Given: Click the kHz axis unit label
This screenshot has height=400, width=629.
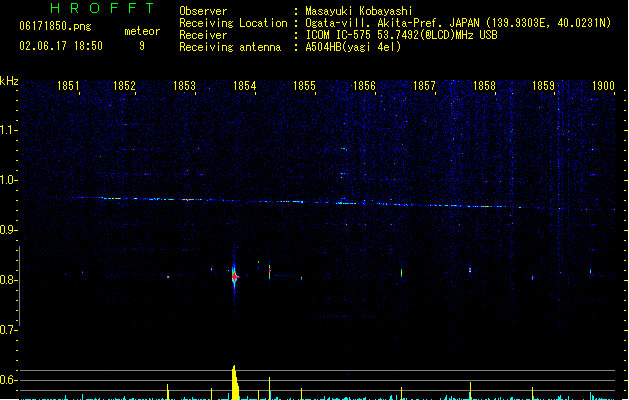Looking at the screenshot, I should [9, 81].
